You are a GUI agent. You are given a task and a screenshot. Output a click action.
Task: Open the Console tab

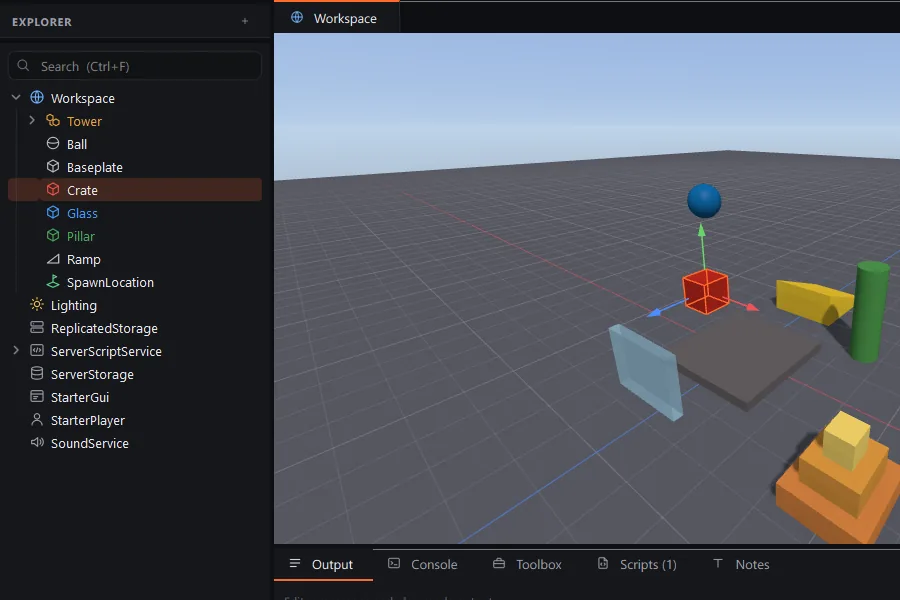[423, 564]
